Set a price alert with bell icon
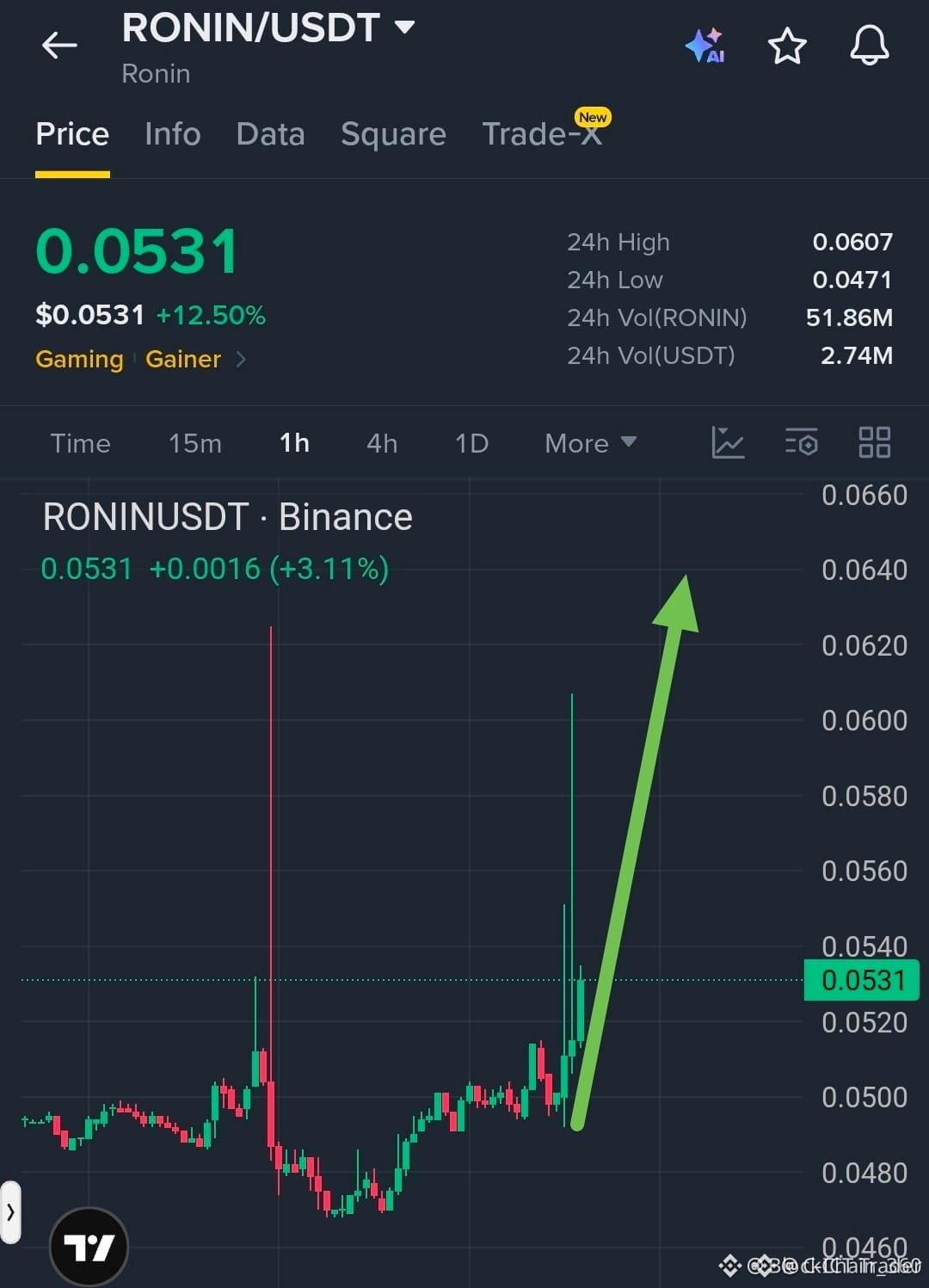 [870, 45]
